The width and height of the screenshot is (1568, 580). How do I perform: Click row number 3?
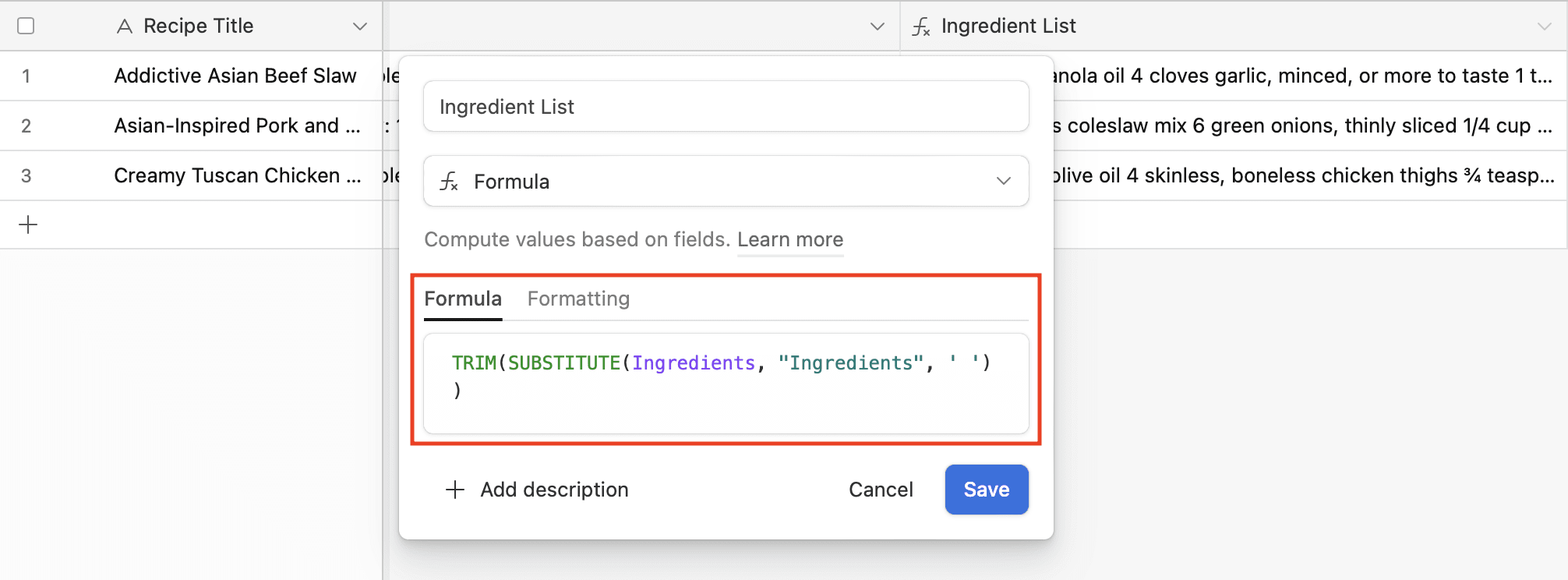tap(26, 175)
